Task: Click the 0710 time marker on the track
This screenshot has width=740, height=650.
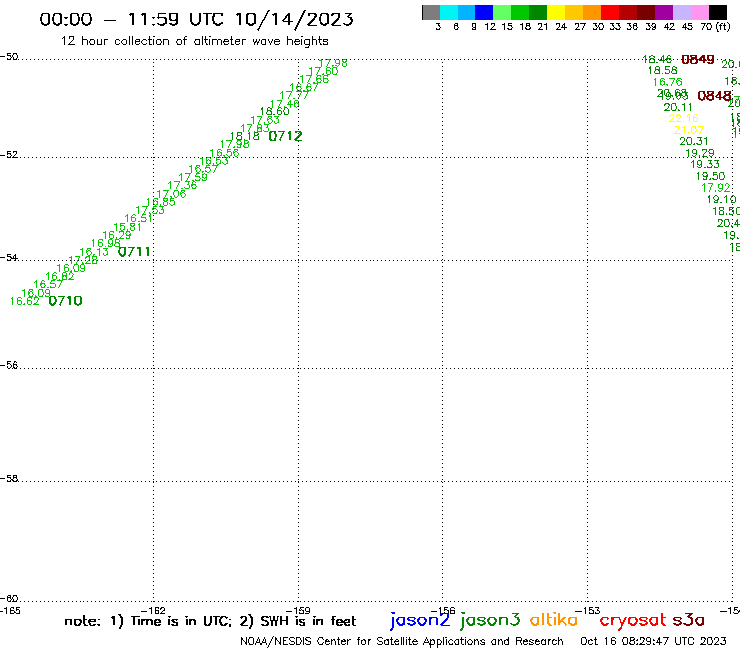Action: click(66, 301)
